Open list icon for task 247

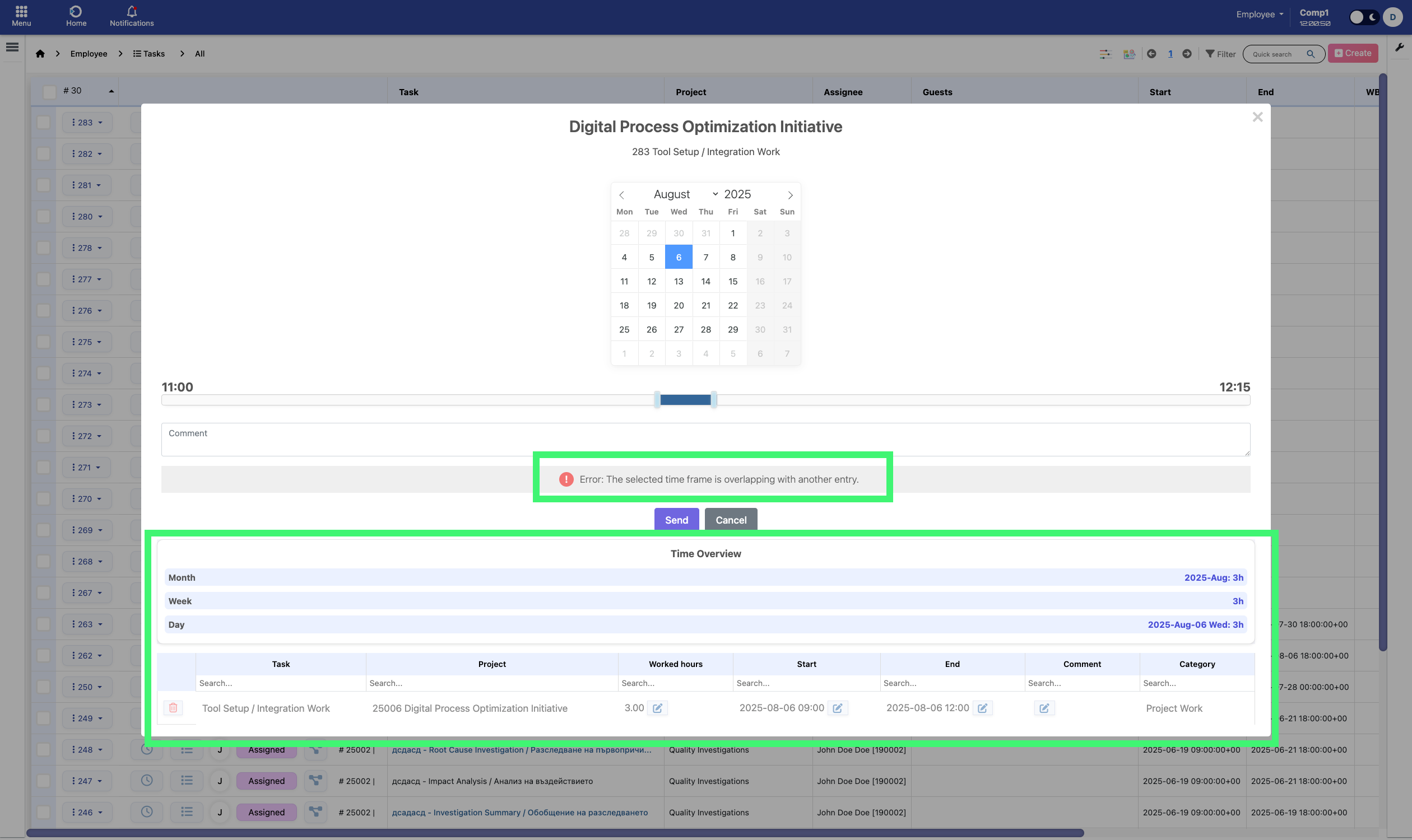[187, 781]
